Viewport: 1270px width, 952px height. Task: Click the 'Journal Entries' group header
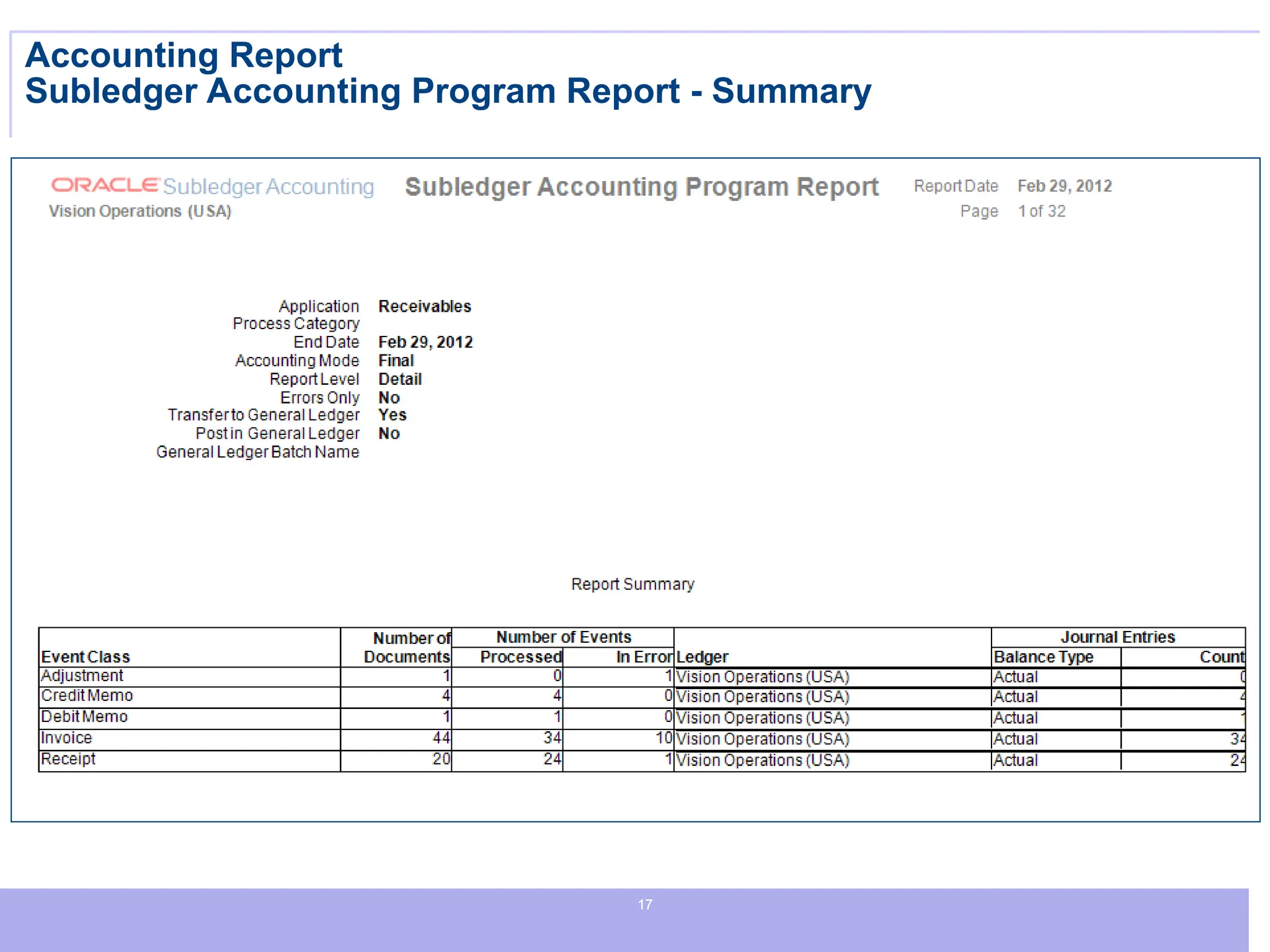[x=1117, y=637]
